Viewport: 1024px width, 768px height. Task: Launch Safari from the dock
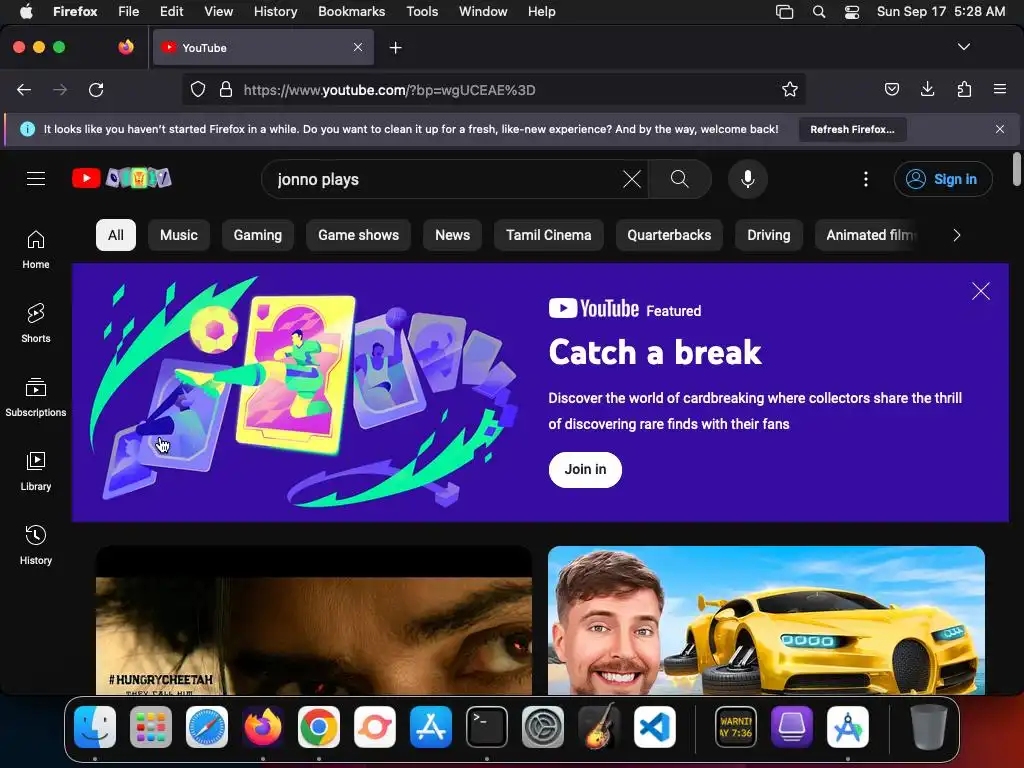click(x=207, y=727)
